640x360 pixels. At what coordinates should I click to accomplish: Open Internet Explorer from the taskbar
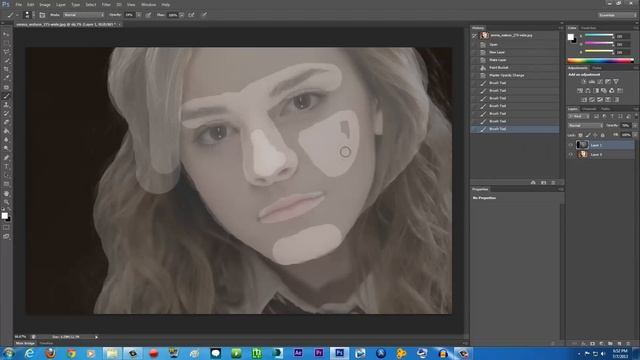point(29,353)
